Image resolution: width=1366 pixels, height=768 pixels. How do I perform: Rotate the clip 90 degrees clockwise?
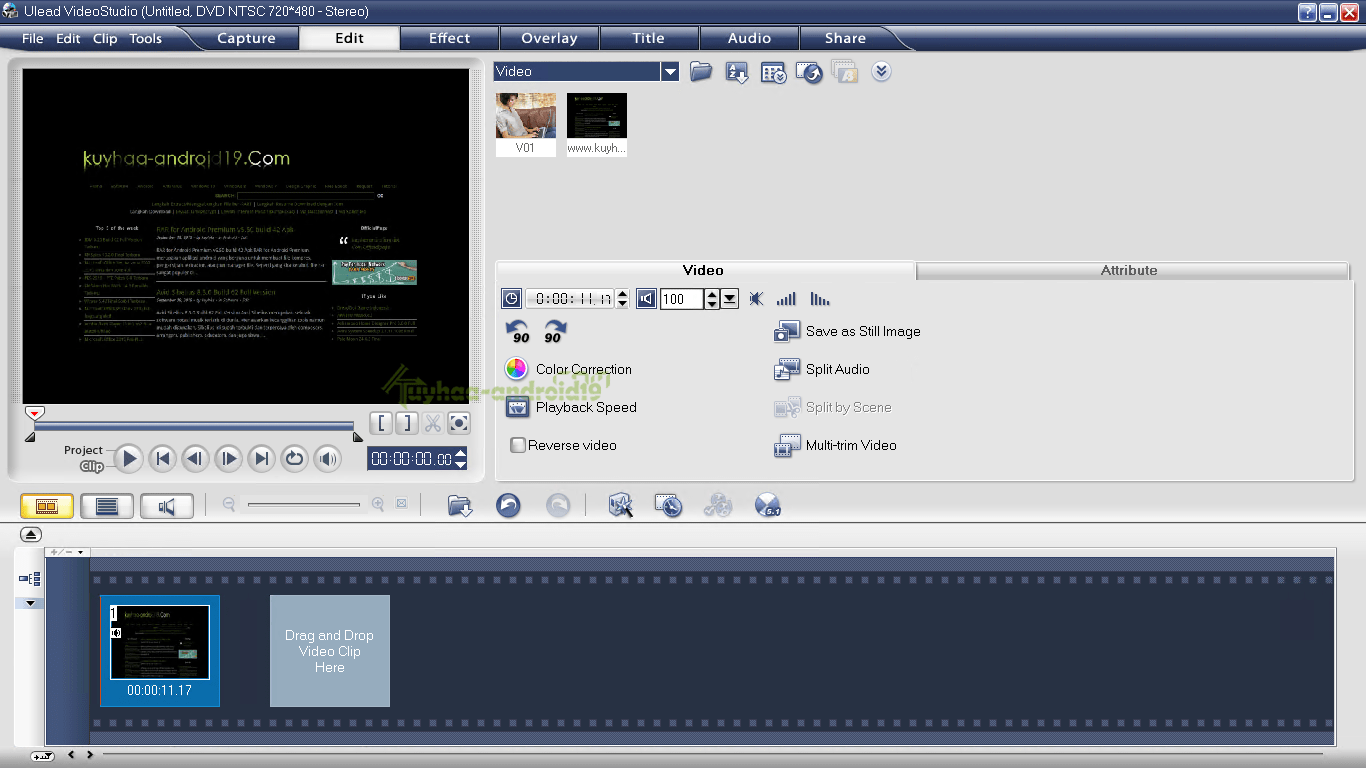pos(553,331)
